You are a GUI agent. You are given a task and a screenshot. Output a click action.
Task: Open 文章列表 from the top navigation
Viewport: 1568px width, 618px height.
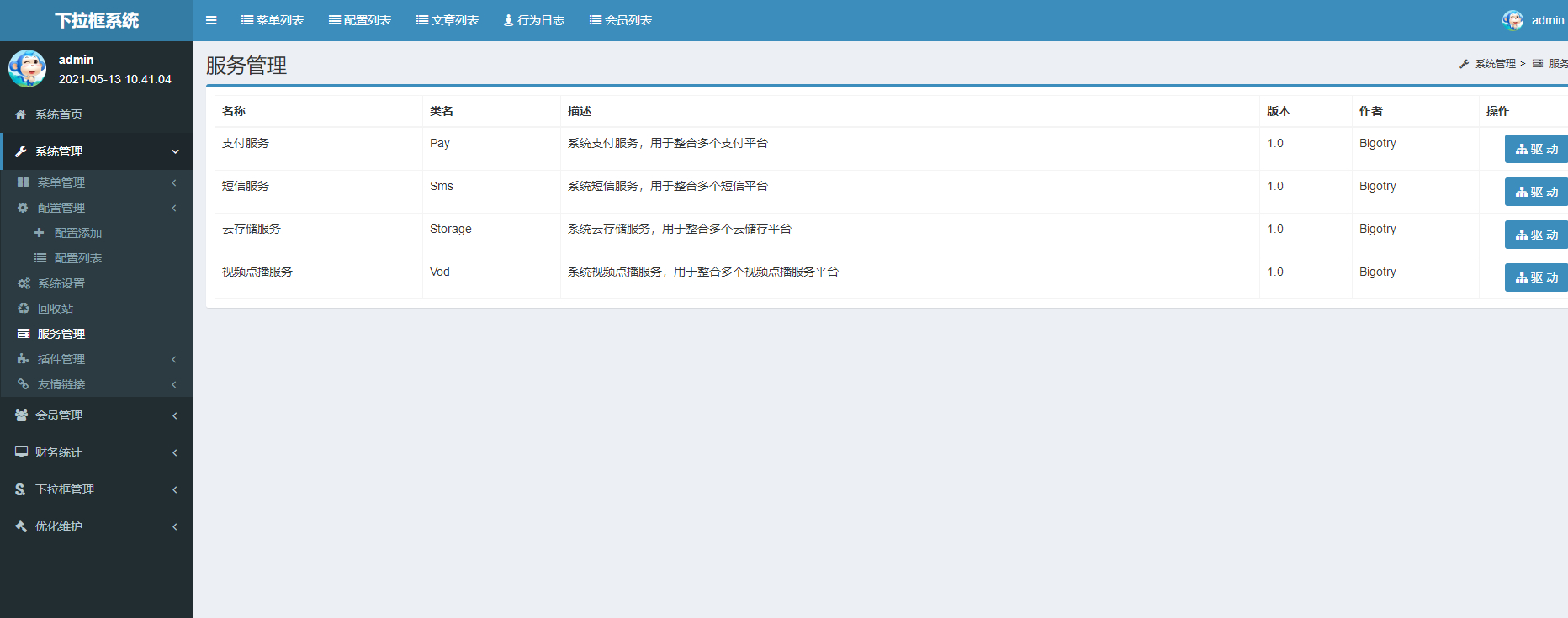point(448,20)
